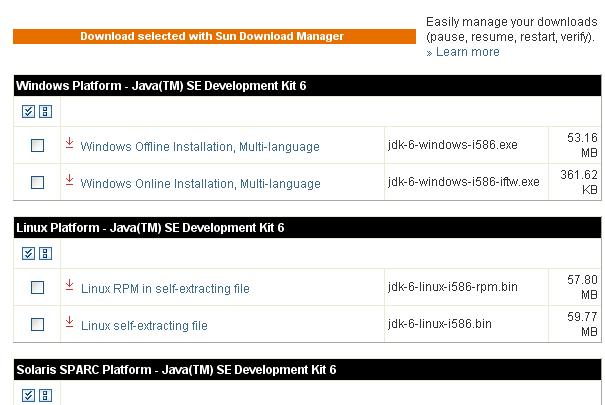Tick the Linux self-extracting file checkbox
The height and width of the screenshot is (405, 605).
pos(38,325)
